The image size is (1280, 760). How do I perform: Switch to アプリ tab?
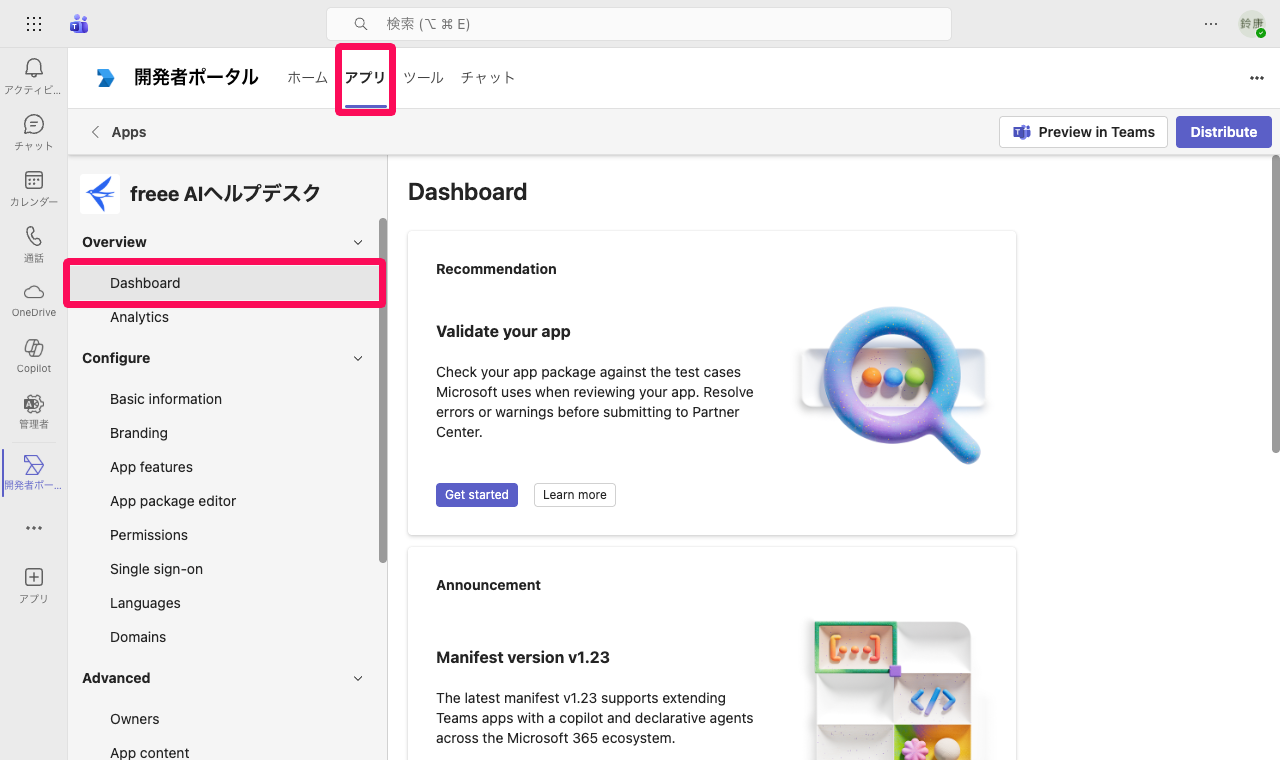[x=365, y=78]
